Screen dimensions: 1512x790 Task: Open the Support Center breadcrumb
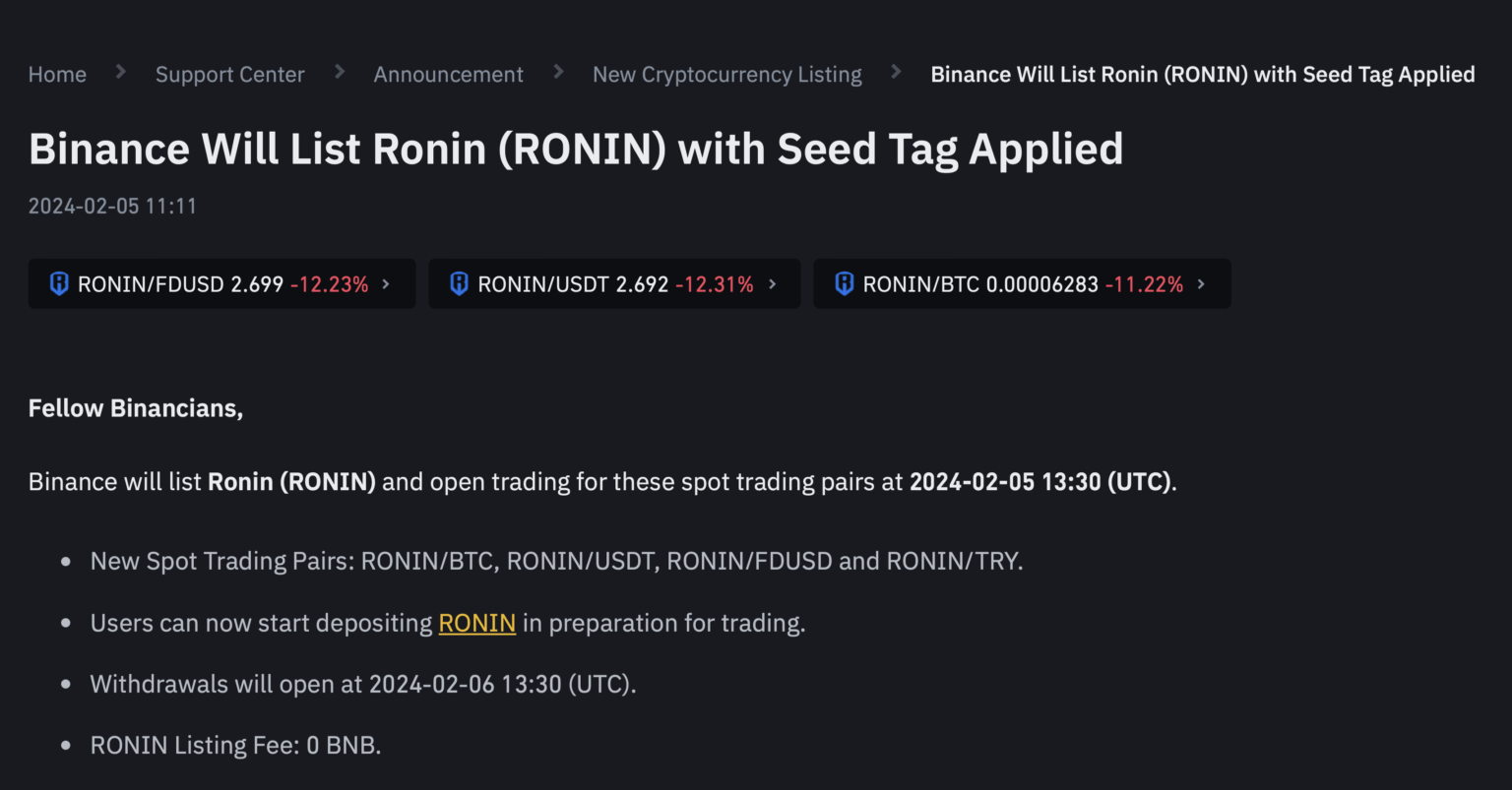[x=229, y=75]
